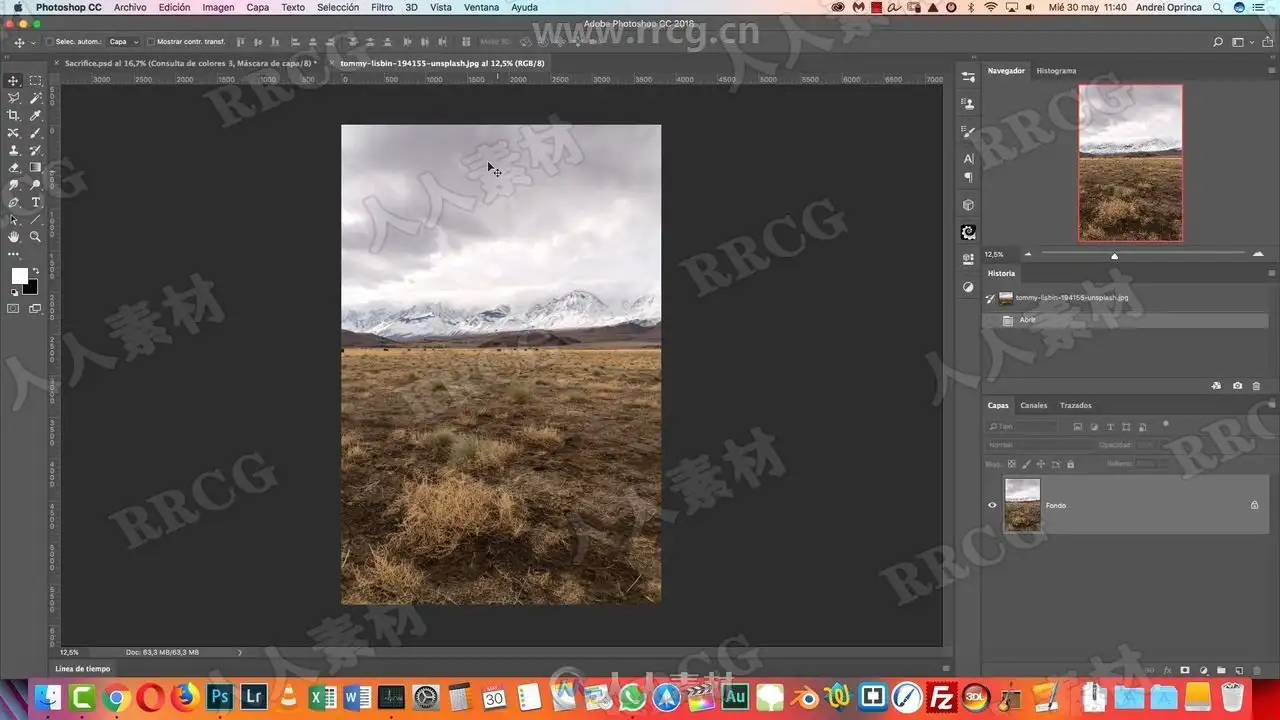Pick the Polygonal Lasso tool

[x=14, y=98]
